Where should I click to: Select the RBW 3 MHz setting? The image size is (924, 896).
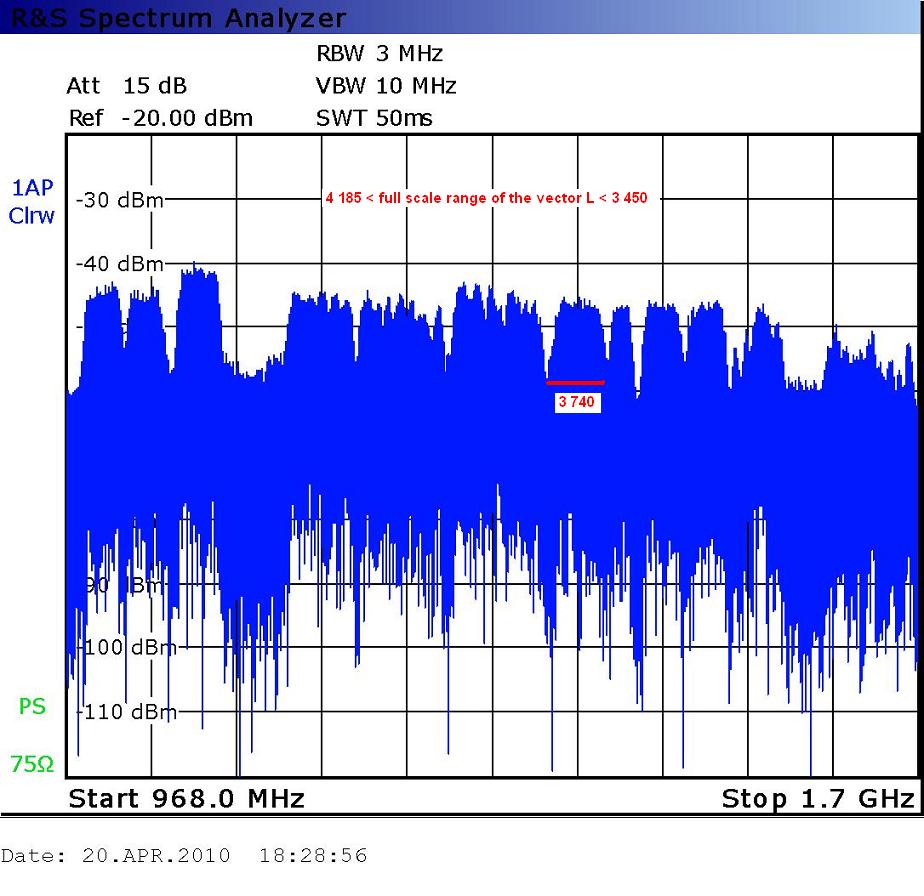379,54
